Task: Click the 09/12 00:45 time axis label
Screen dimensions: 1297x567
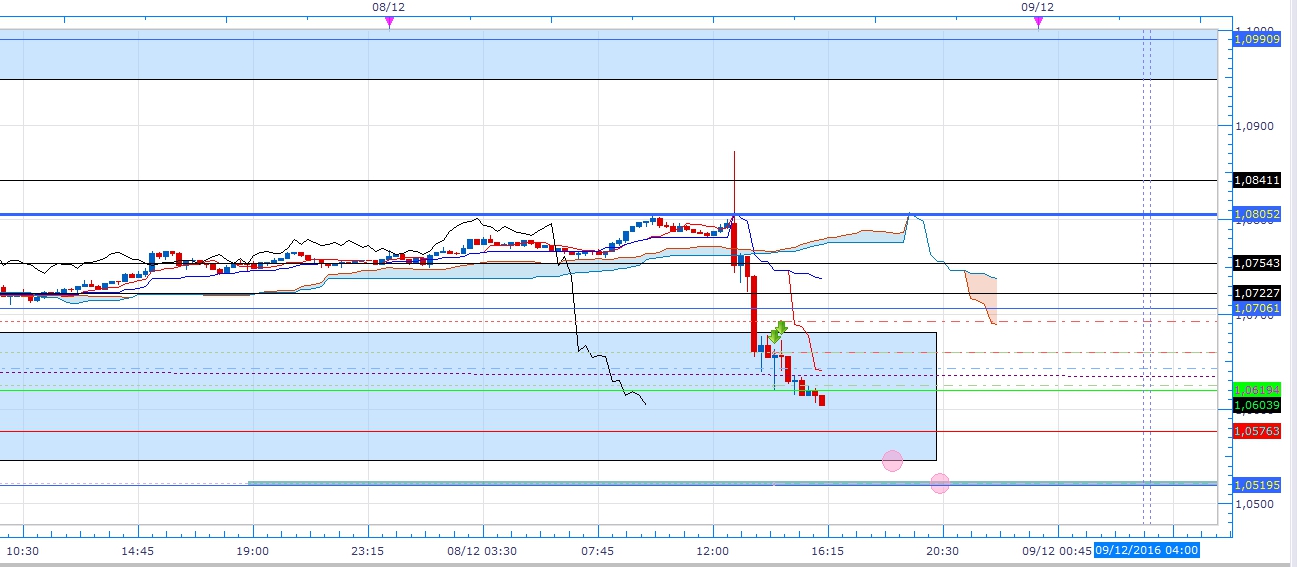Action: pyautogui.click(x=1056, y=550)
